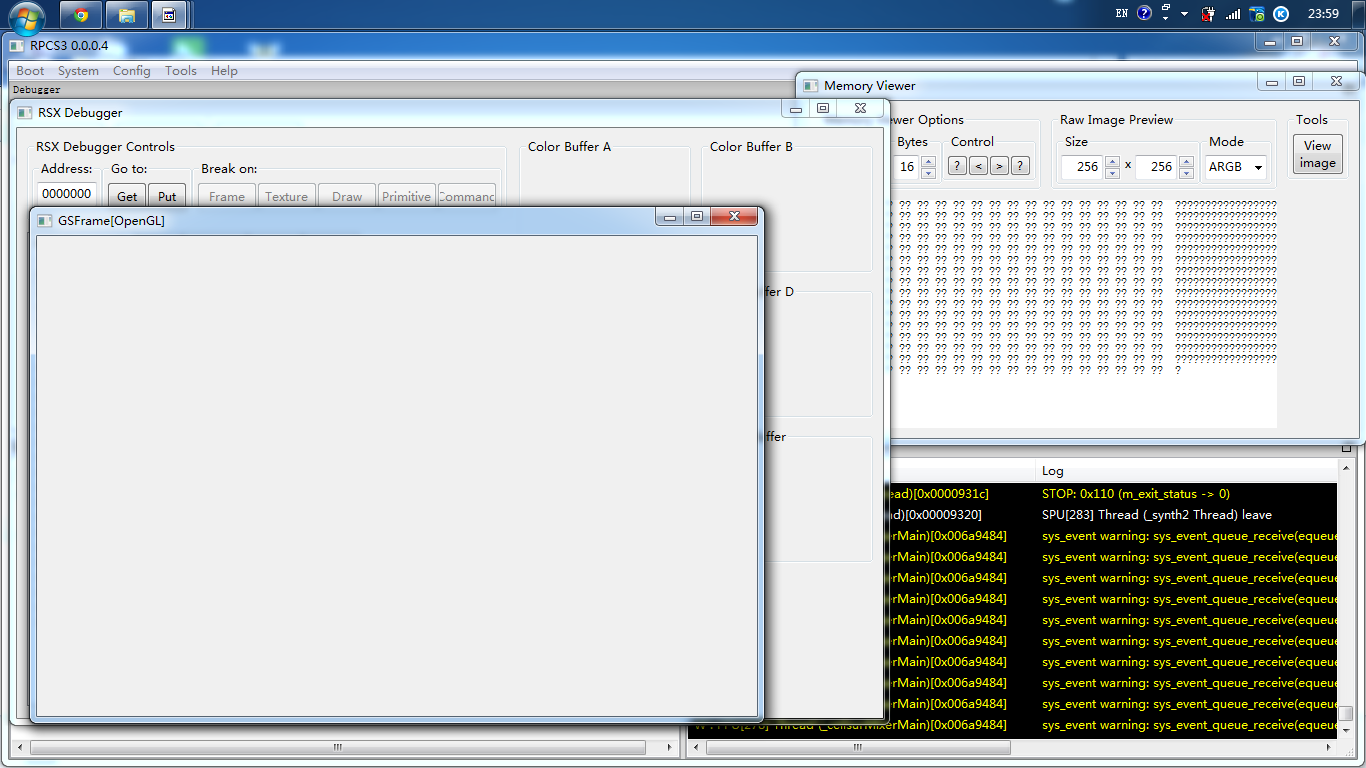Click the round K tray icon
Viewport: 1366px width, 768px height.
point(1281,14)
